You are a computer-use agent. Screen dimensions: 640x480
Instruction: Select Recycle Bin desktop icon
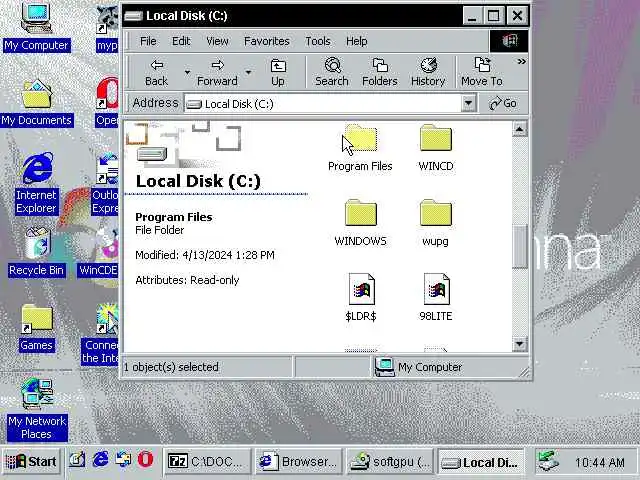tap(37, 252)
